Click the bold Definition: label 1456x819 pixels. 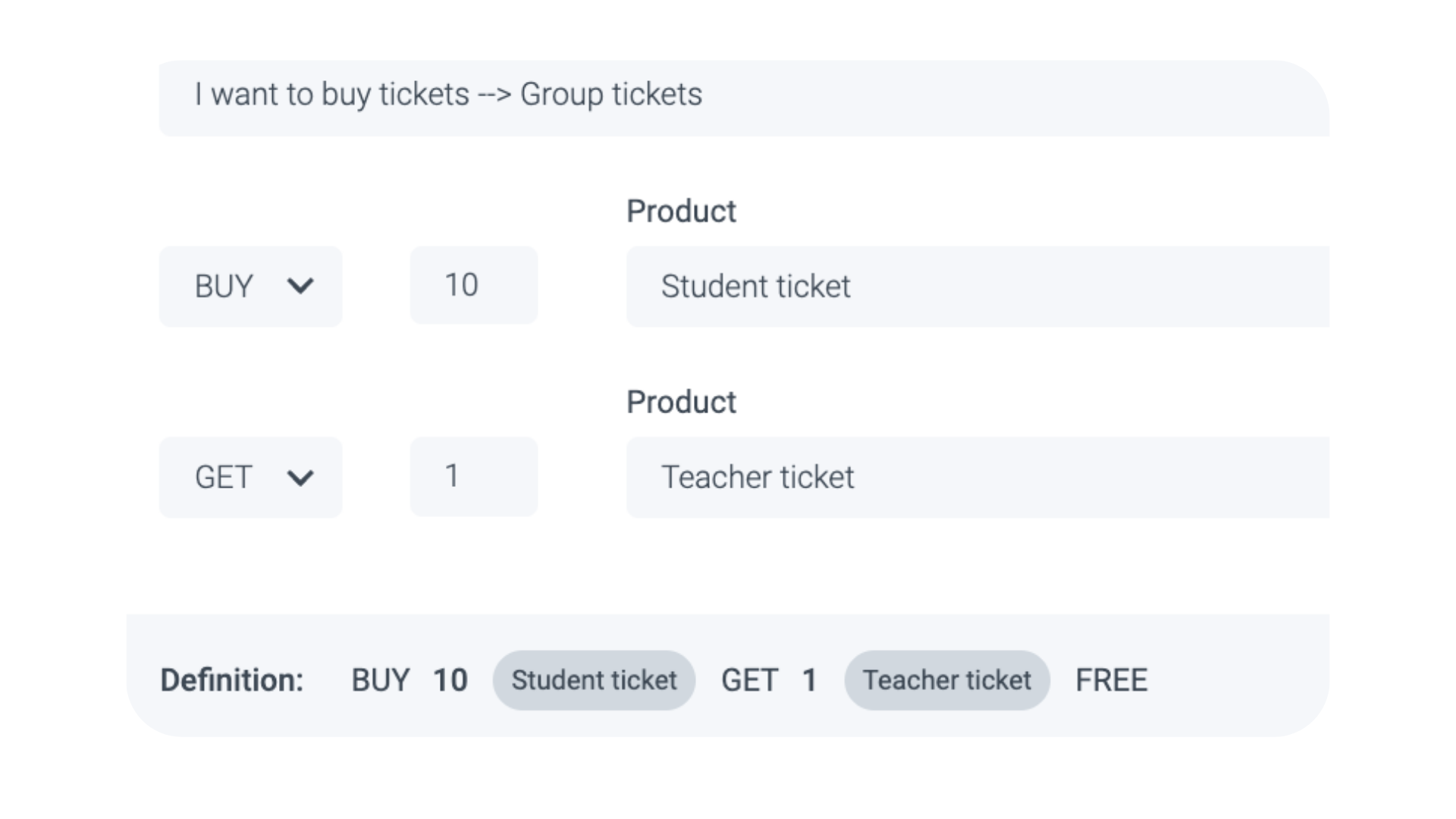(231, 680)
